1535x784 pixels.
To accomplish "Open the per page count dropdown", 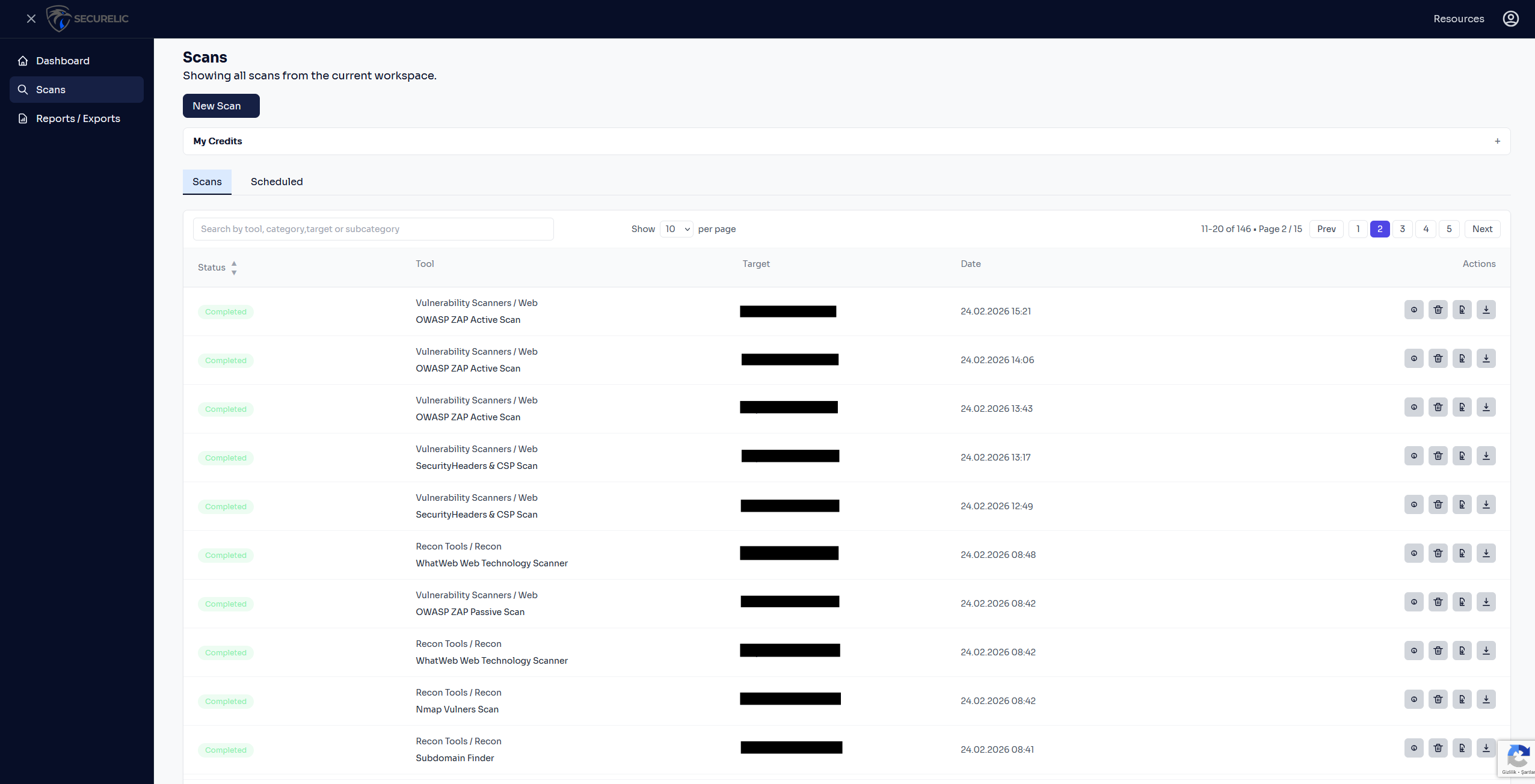I will (x=677, y=229).
